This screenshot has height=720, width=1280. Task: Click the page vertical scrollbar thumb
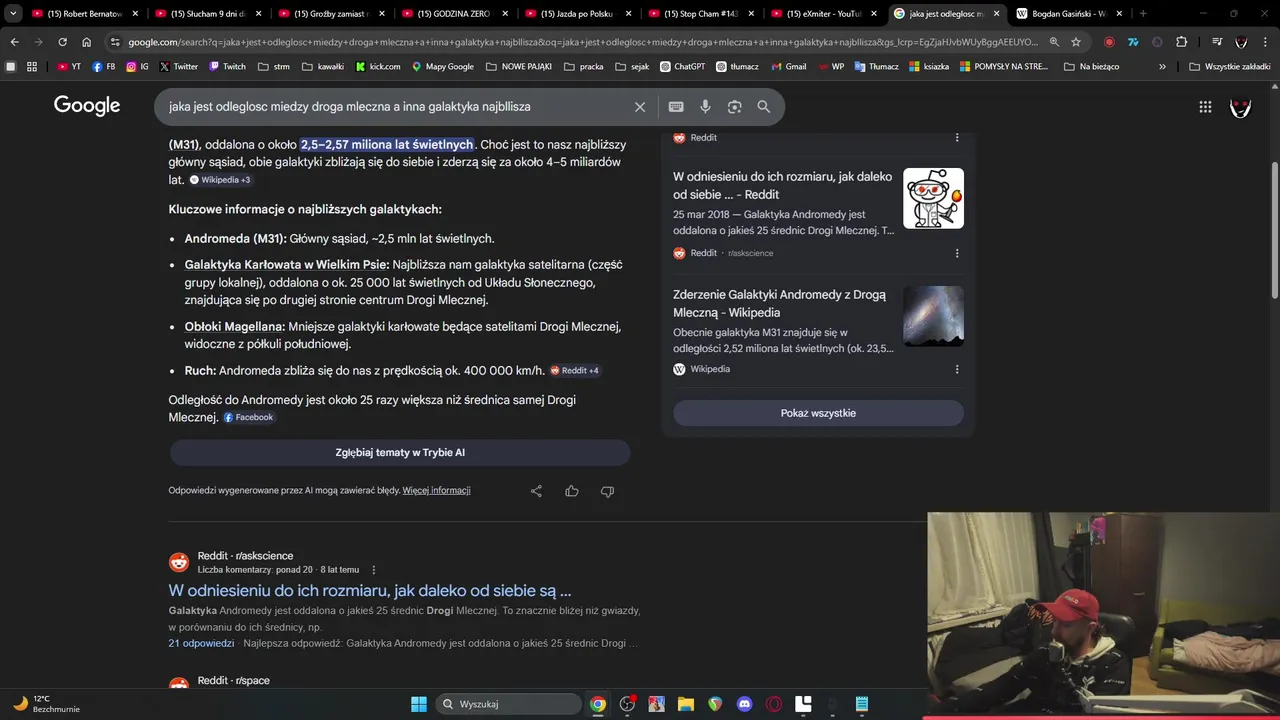(1274, 229)
